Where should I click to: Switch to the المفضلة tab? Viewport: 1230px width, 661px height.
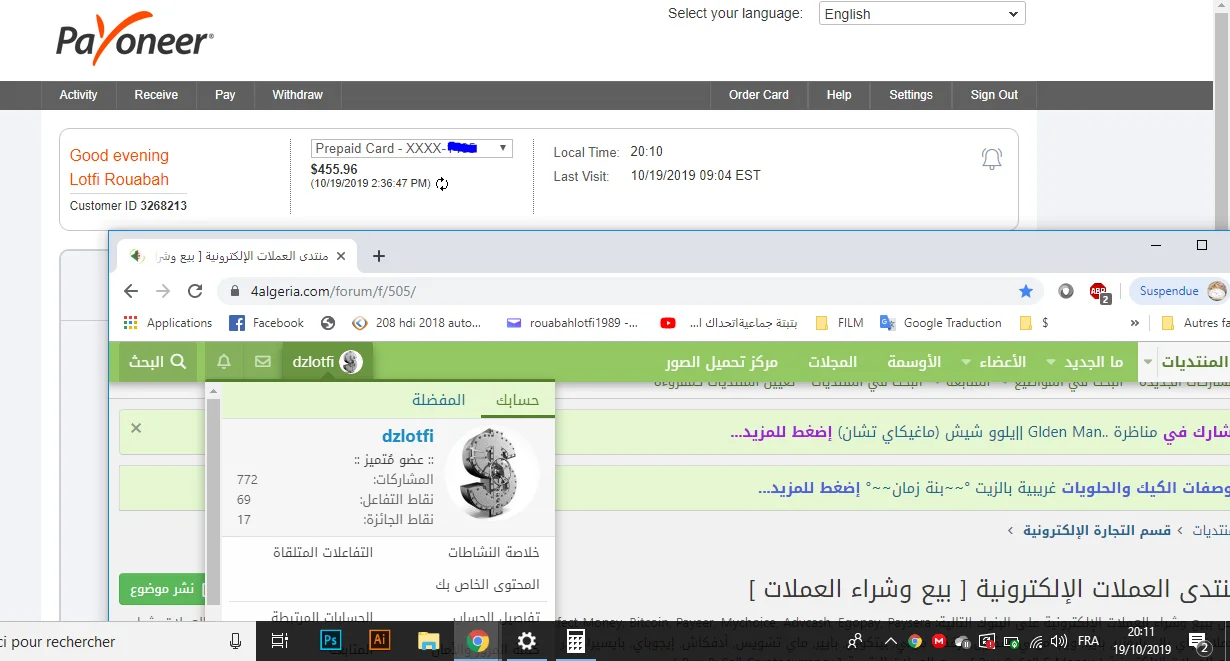pyautogui.click(x=439, y=400)
